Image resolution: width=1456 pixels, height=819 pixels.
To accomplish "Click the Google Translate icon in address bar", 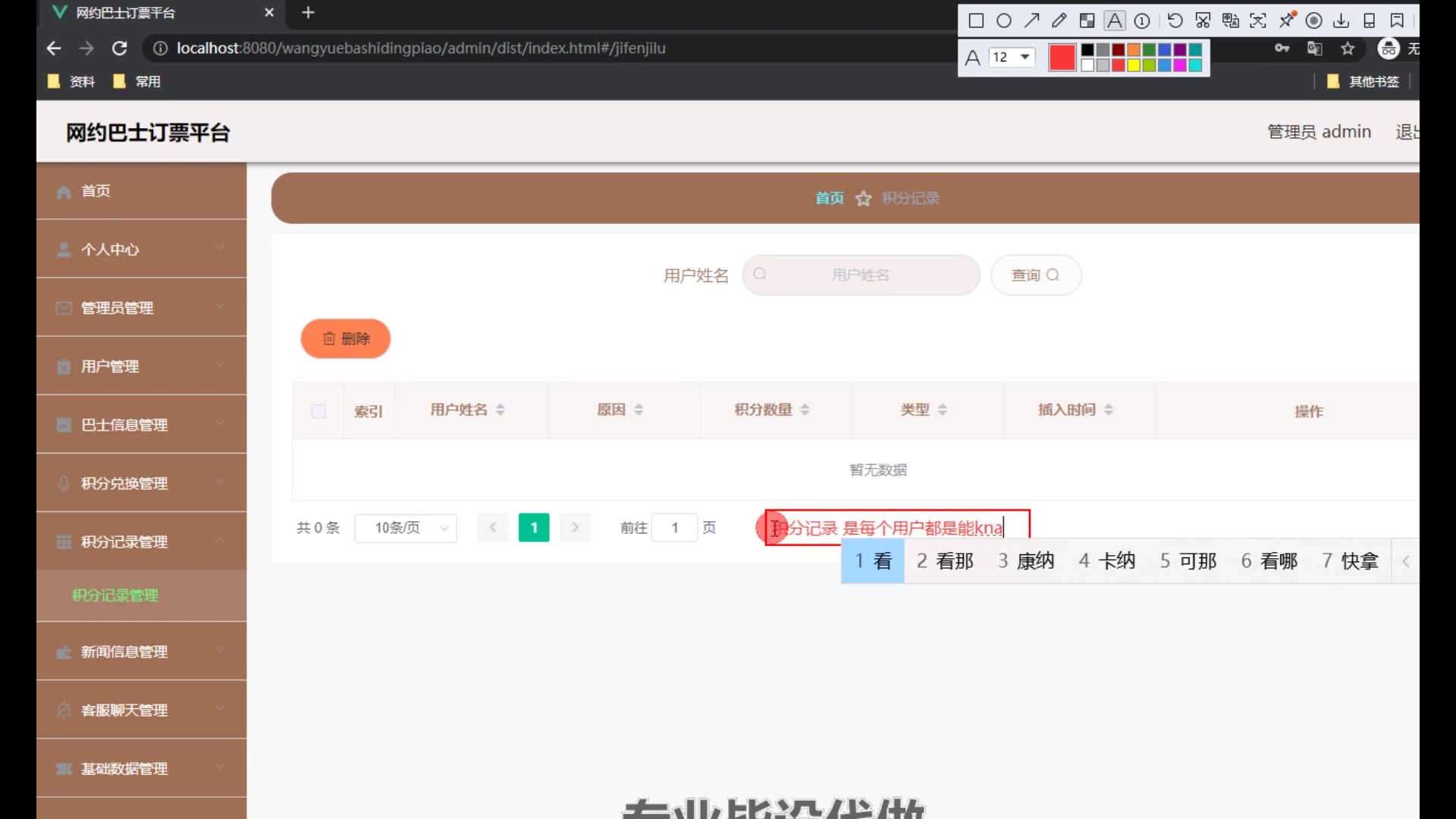I will coord(1315,48).
